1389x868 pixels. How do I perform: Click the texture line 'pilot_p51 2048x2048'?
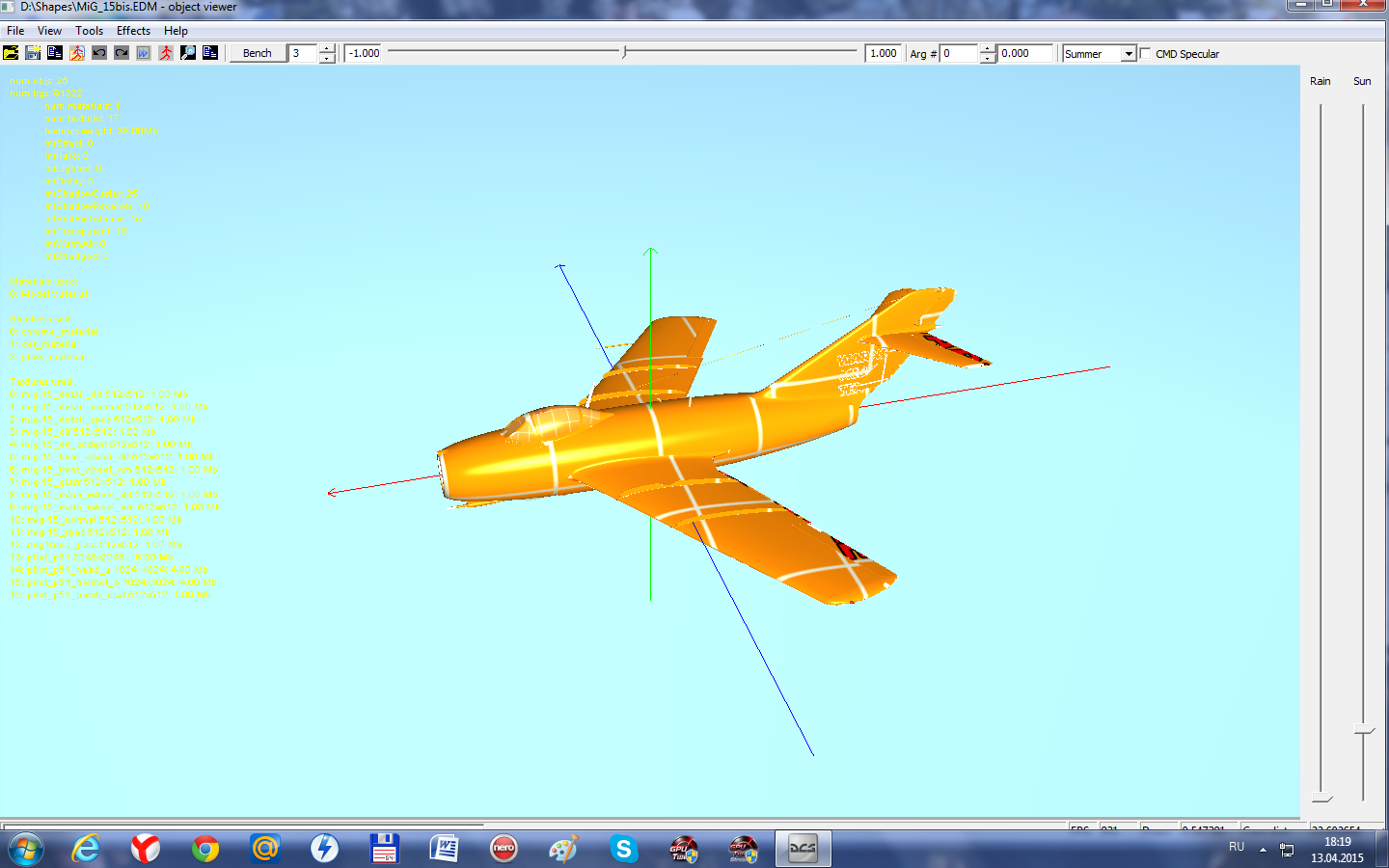point(92,557)
